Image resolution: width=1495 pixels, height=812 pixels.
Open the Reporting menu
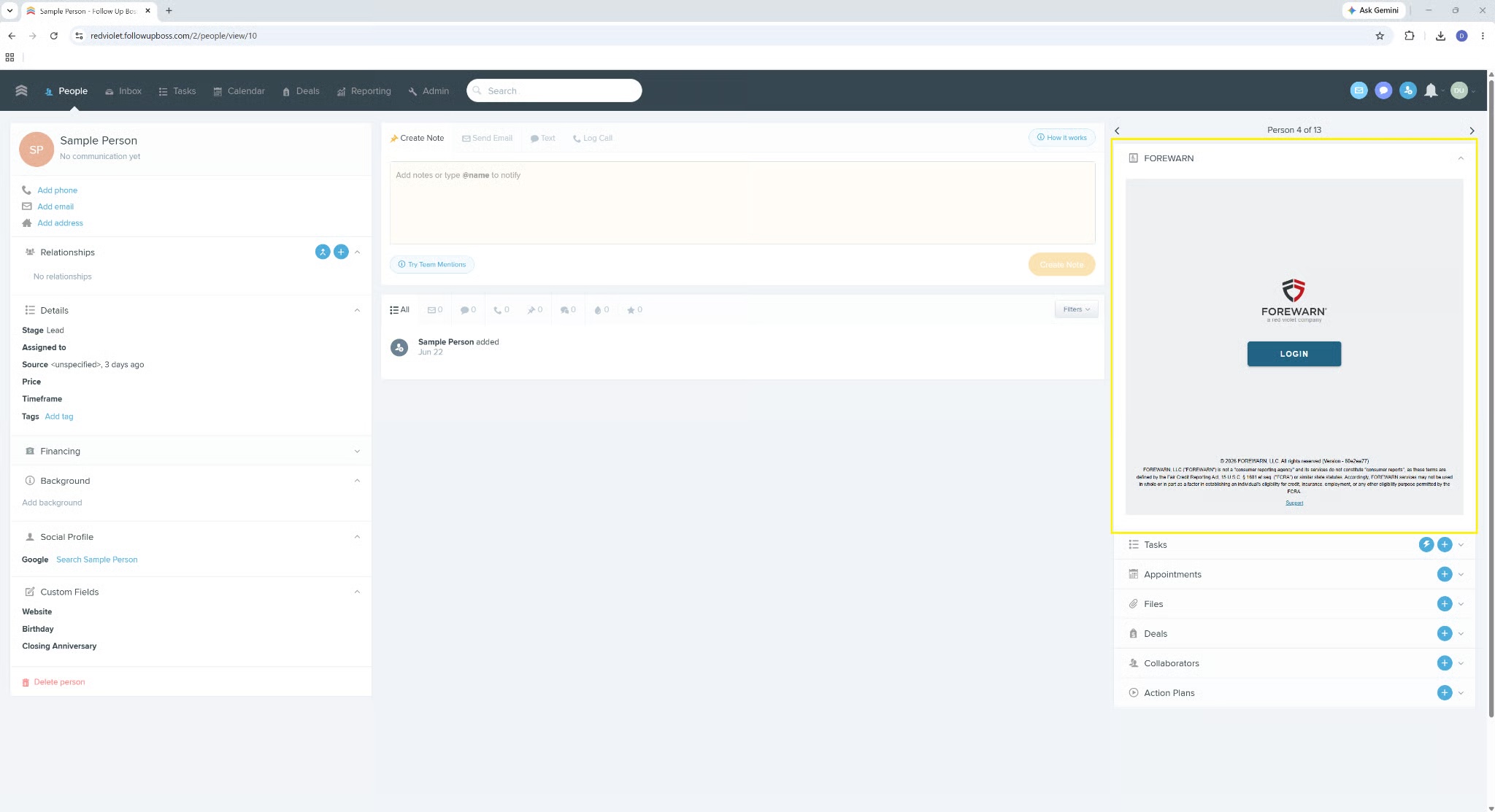click(x=364, y=91)
